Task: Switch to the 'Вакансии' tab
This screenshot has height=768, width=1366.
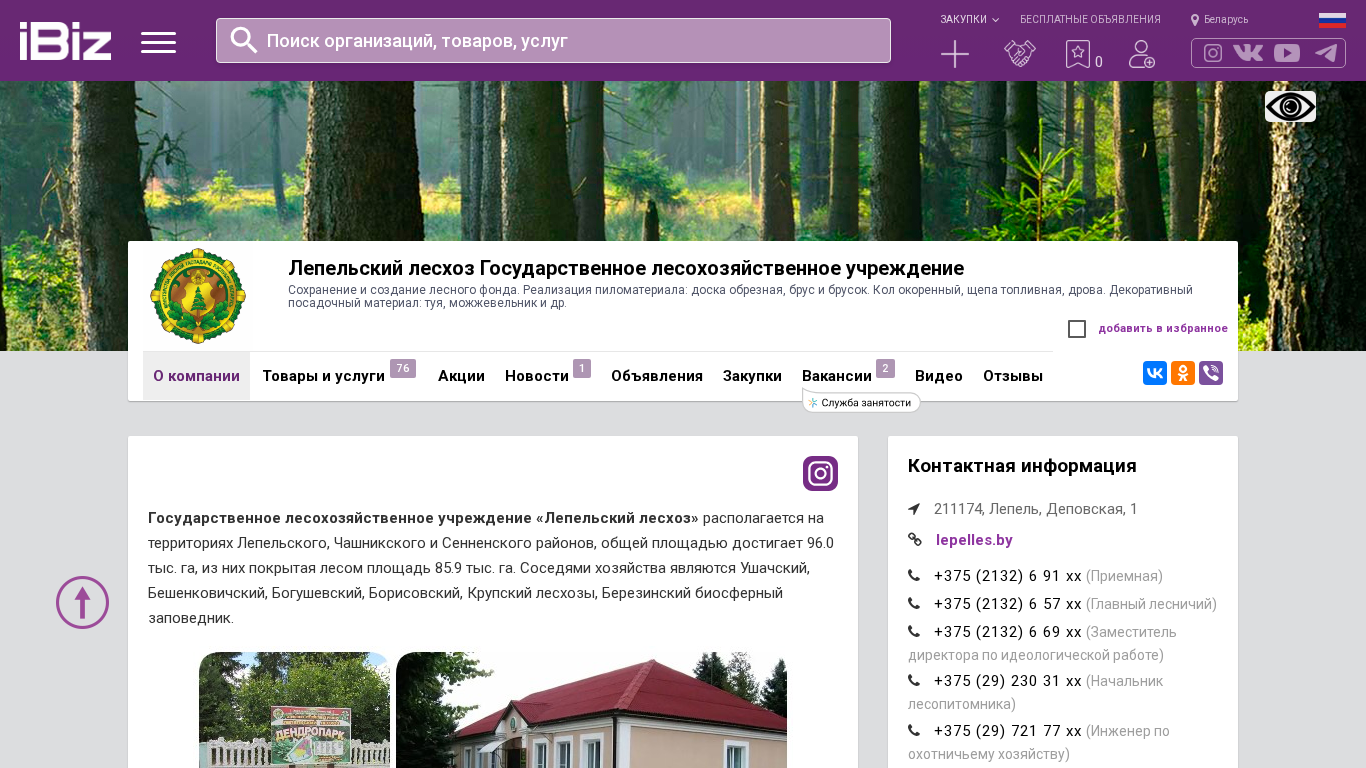Action: [x=837, y=376]
